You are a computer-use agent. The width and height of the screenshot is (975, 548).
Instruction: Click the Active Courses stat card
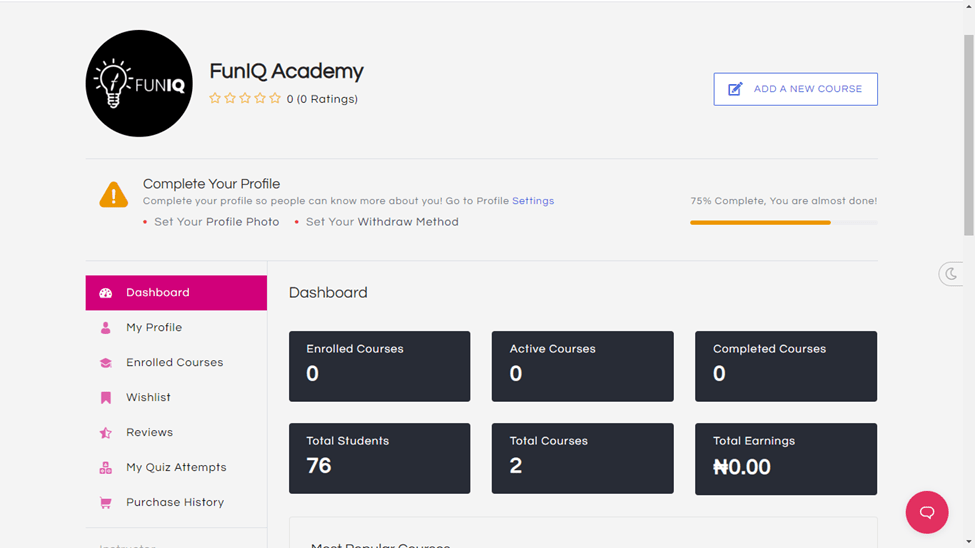[583, 366]
